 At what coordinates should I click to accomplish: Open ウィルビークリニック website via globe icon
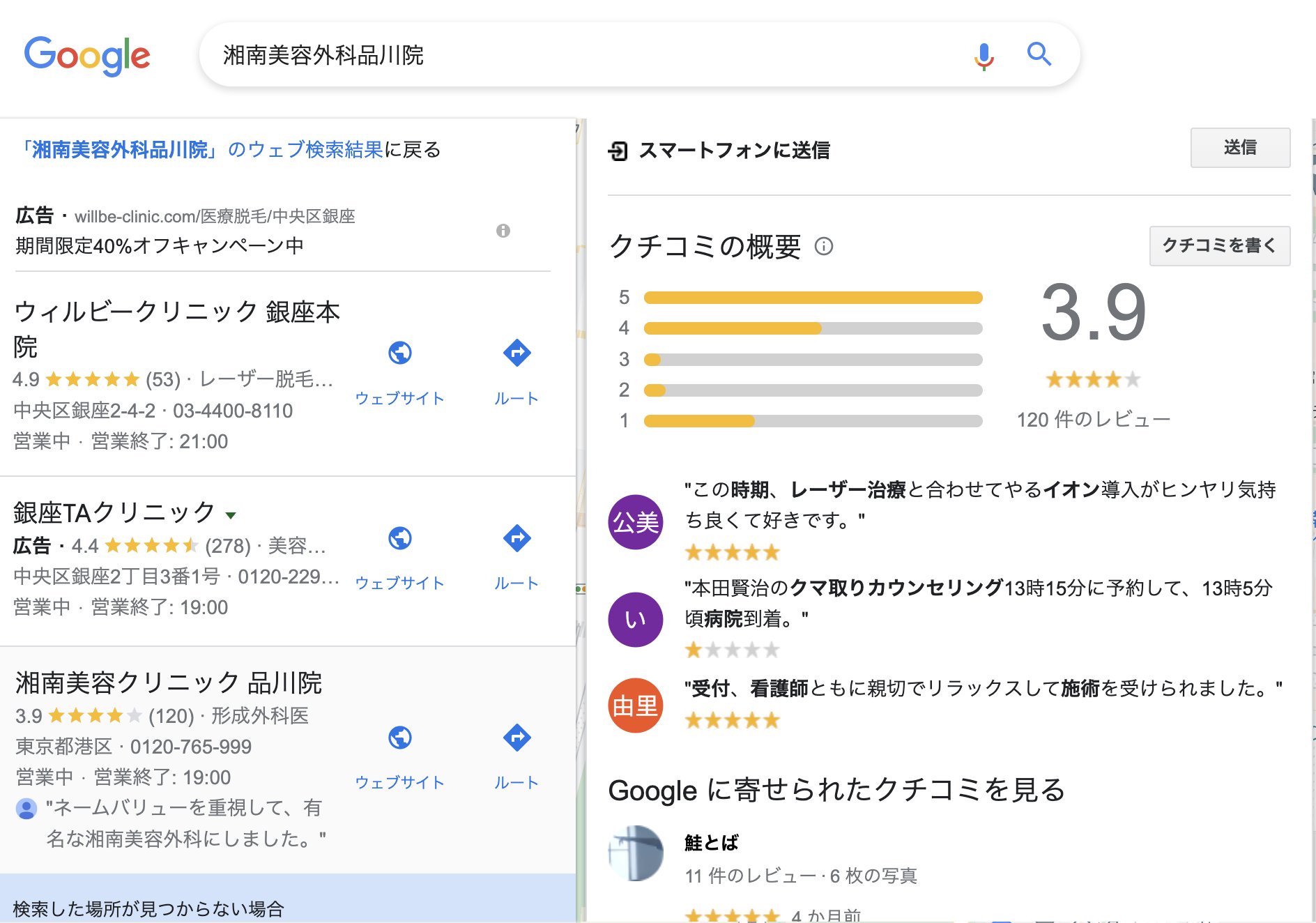400,353
